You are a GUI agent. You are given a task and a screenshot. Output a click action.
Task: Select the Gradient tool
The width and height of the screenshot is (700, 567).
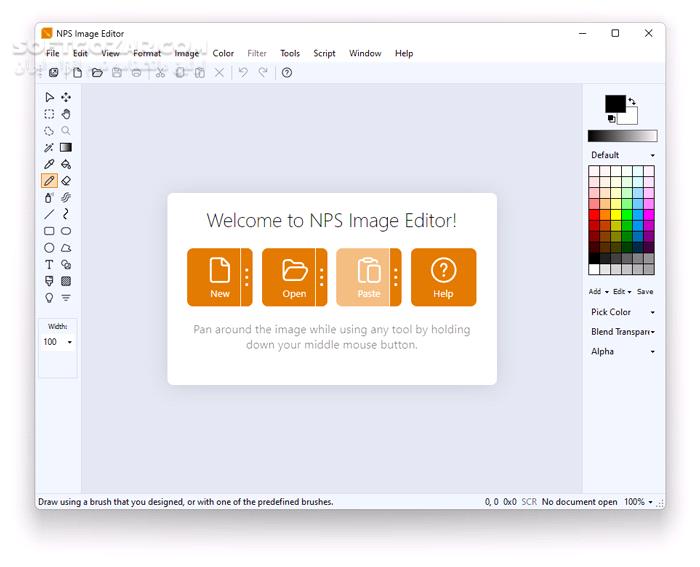tap(66, 147)
